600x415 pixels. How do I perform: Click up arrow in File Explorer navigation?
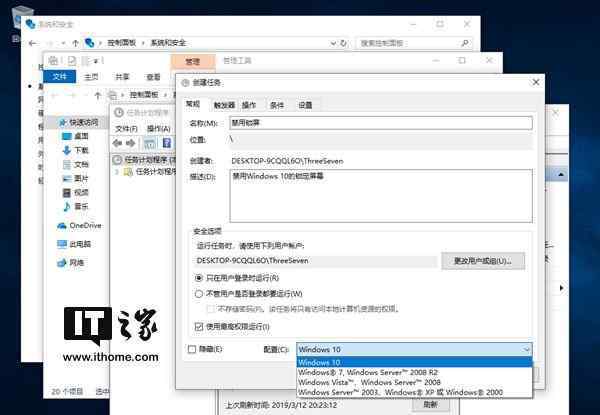click(x=98, y=95)
